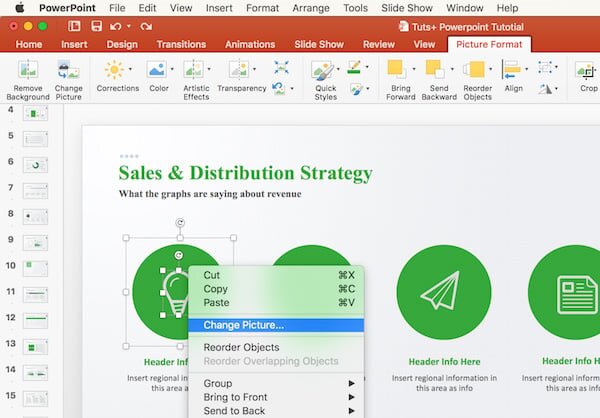Open the Corrections tool
The image size is (600, 418).
[116, 70]
